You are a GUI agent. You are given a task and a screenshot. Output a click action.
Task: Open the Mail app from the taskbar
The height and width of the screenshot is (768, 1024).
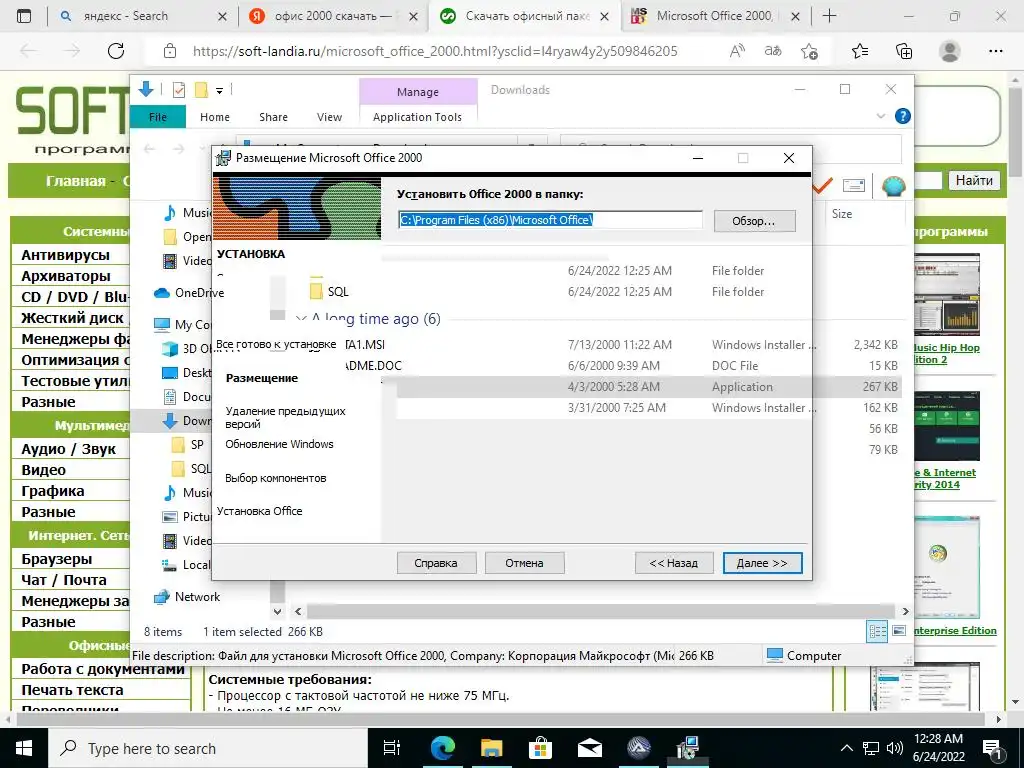click(x=590, y=748)
